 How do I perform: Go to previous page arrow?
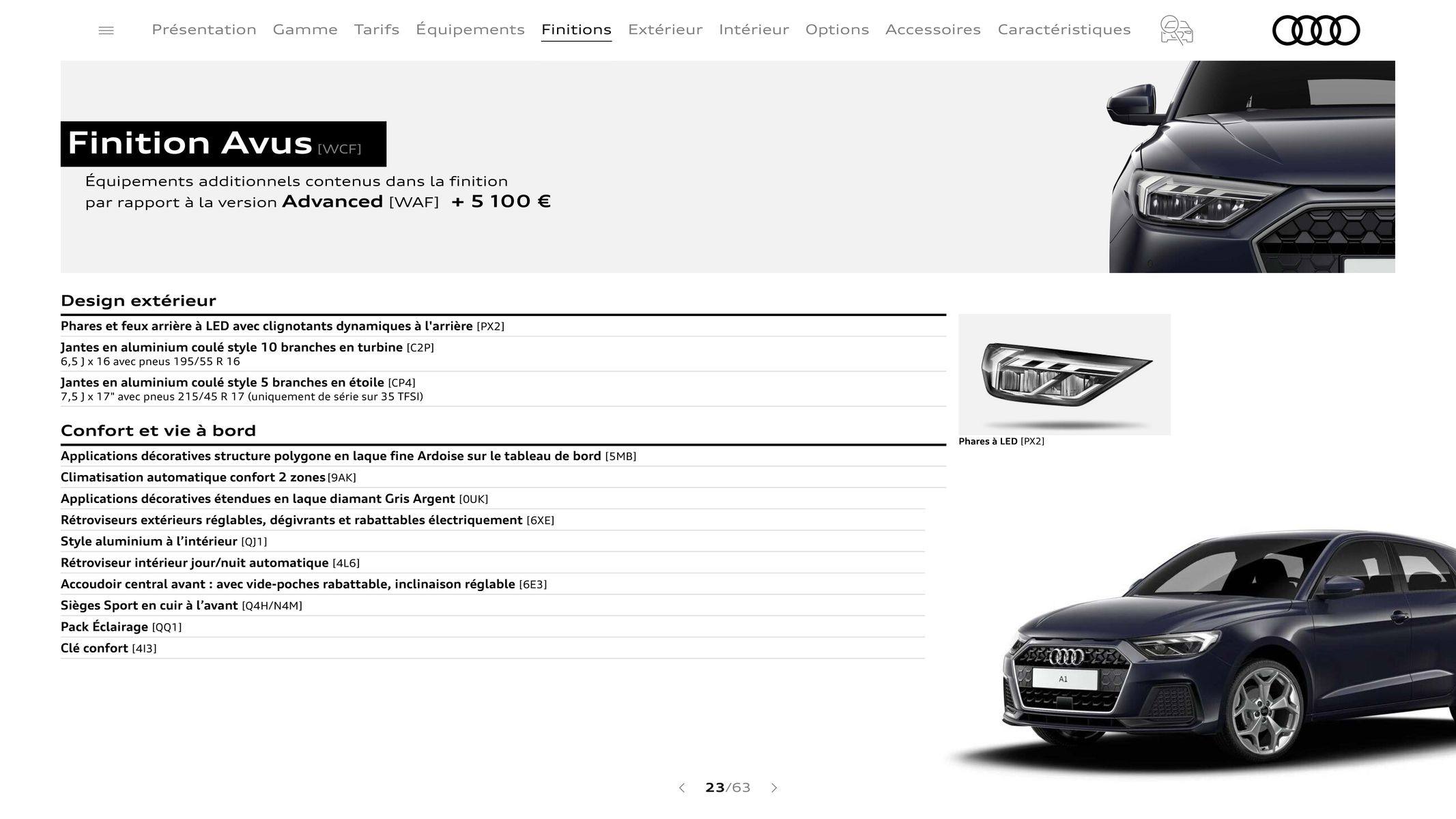click(681, 788)
